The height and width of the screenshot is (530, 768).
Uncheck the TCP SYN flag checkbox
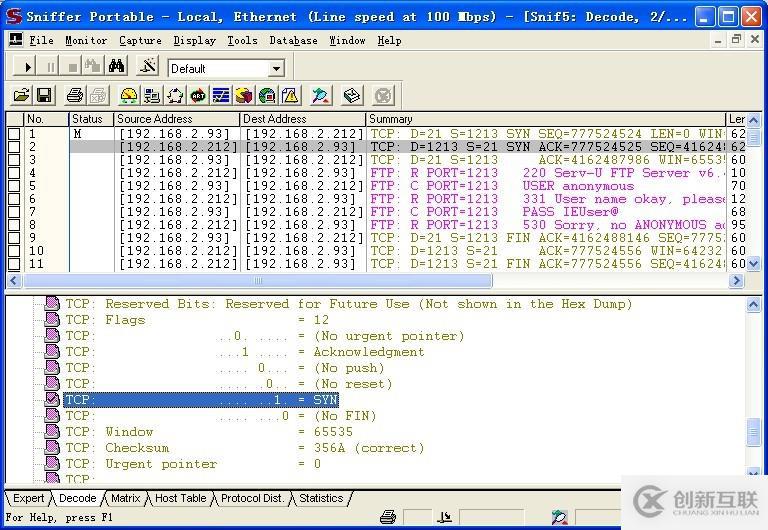pyautogui.click(x=53, y=400)
